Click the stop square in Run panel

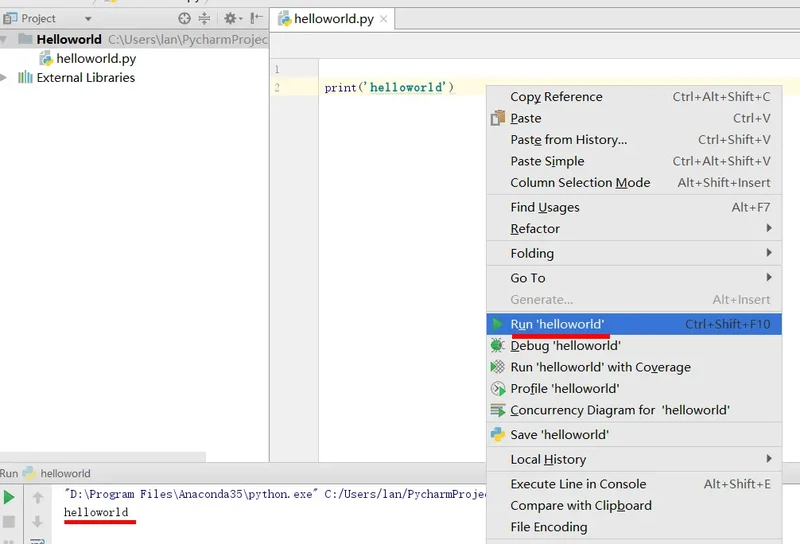(x=9, y=521)
